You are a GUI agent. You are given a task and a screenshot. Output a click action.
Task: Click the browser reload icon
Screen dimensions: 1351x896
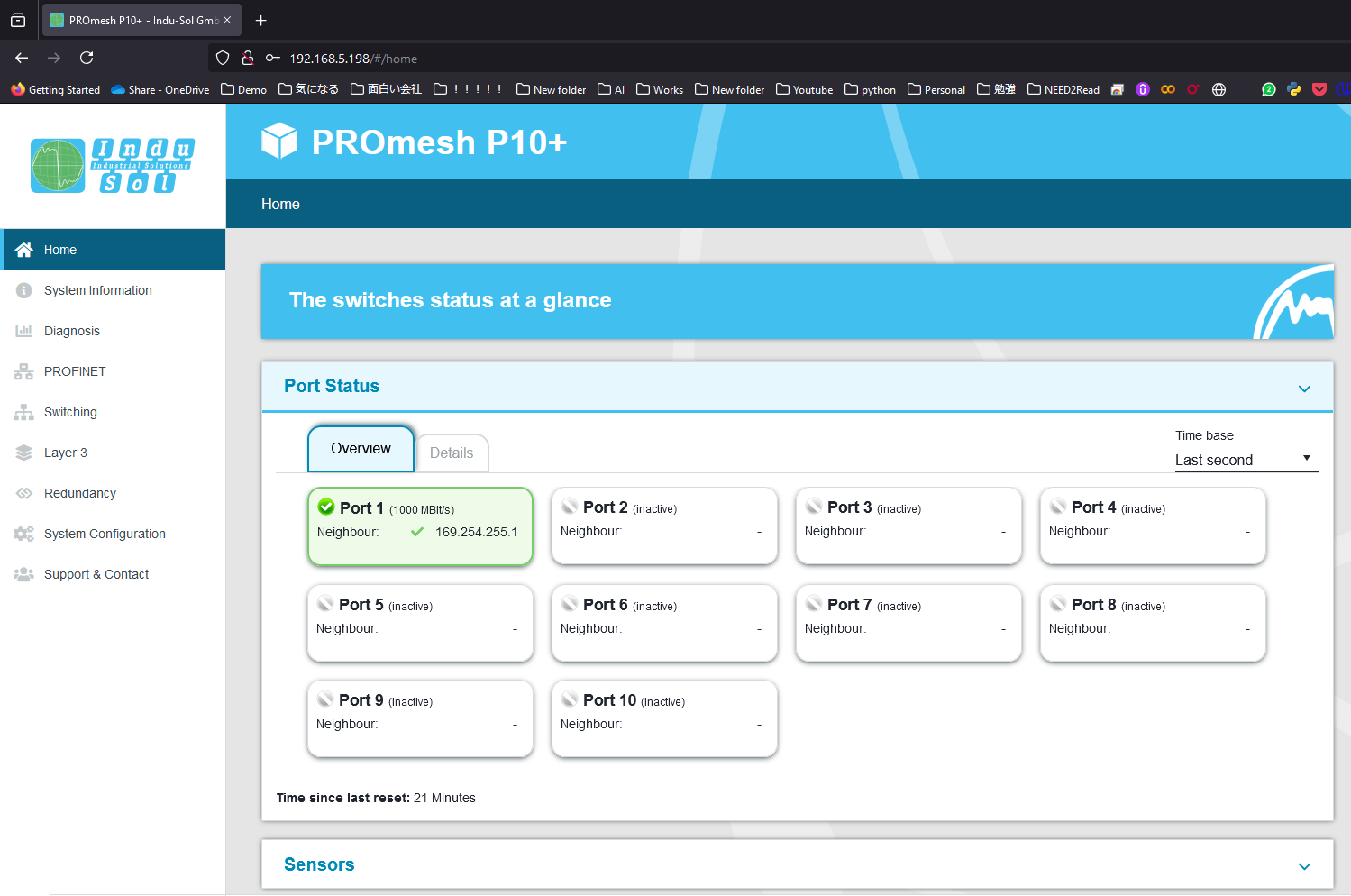pyautogui.click(x=87, y=58)
